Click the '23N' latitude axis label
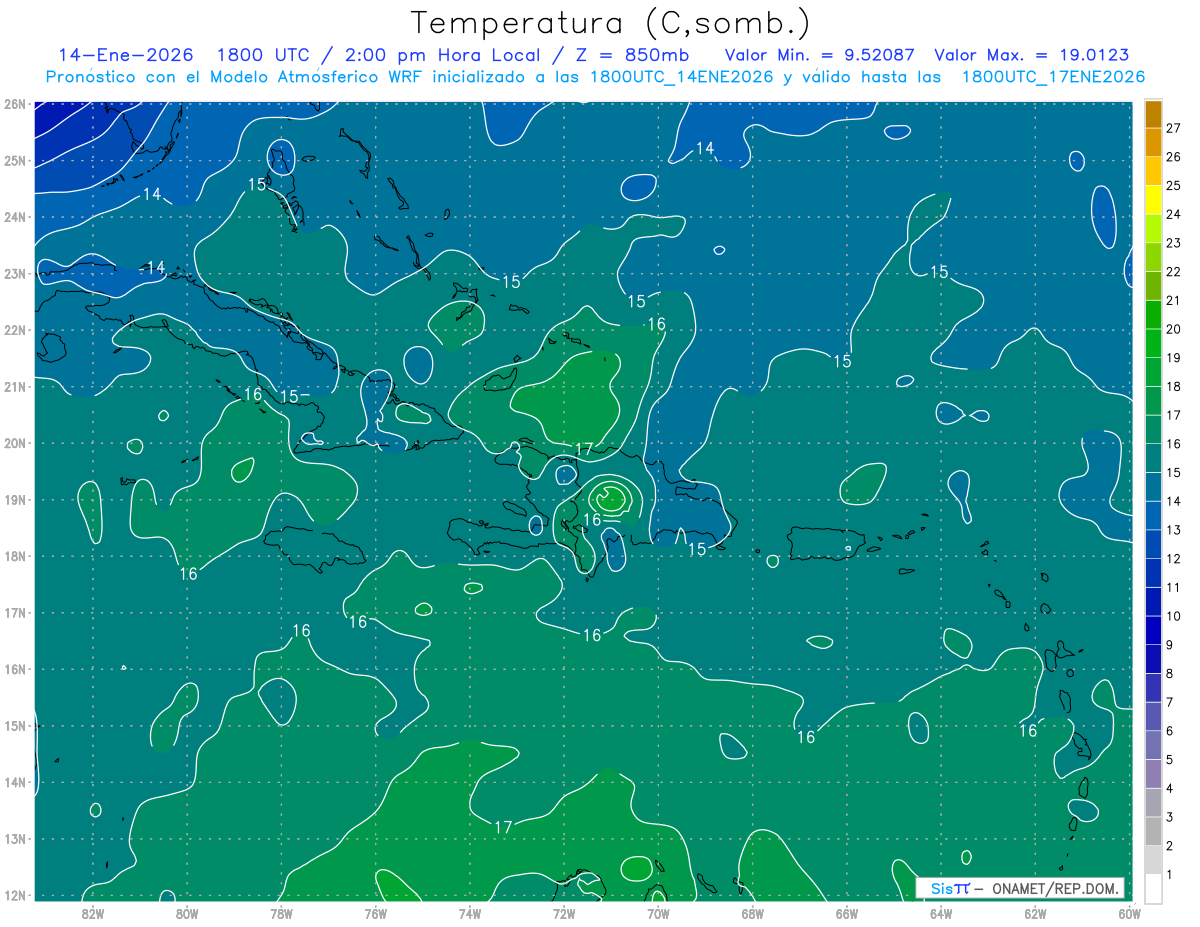This screenshot has width=1200, height=927. point(15,273)
